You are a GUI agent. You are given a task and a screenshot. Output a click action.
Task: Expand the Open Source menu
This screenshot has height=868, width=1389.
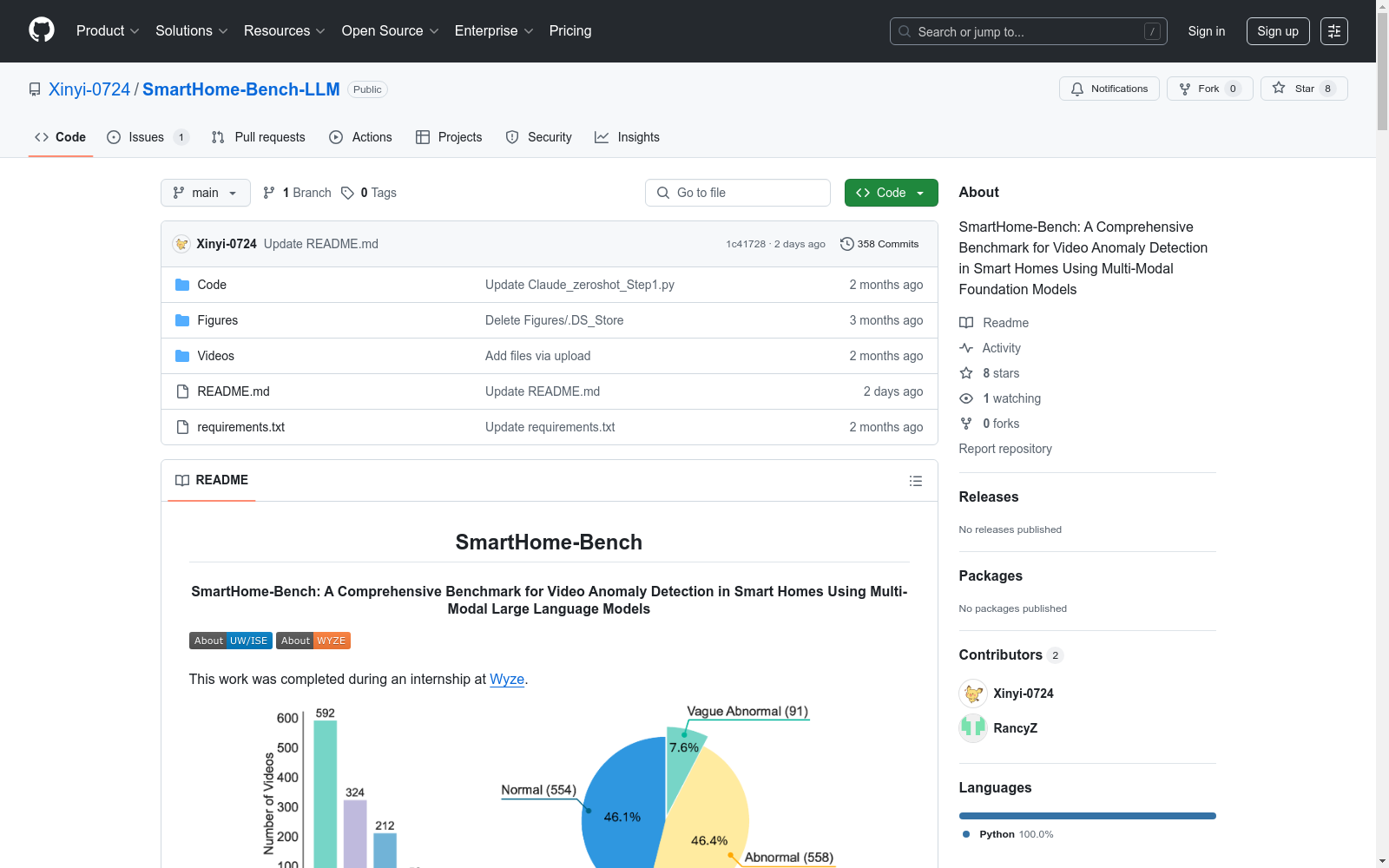point(391,30)
